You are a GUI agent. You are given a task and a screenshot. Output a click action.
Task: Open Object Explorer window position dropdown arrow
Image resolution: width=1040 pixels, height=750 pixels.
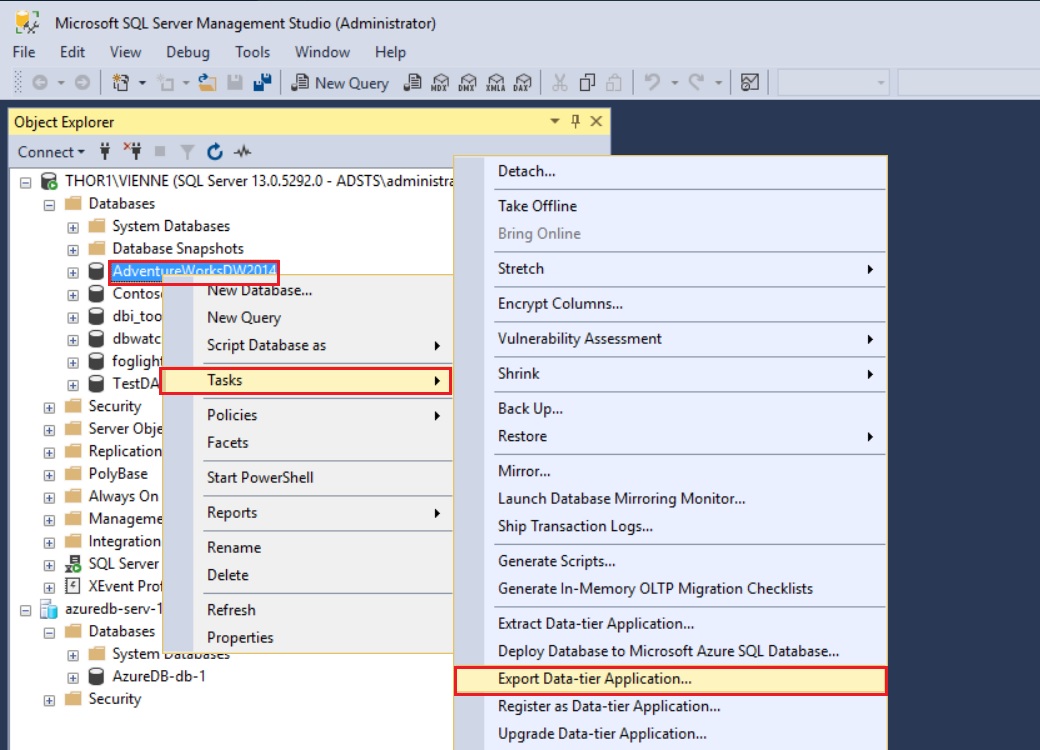[554, 121]
